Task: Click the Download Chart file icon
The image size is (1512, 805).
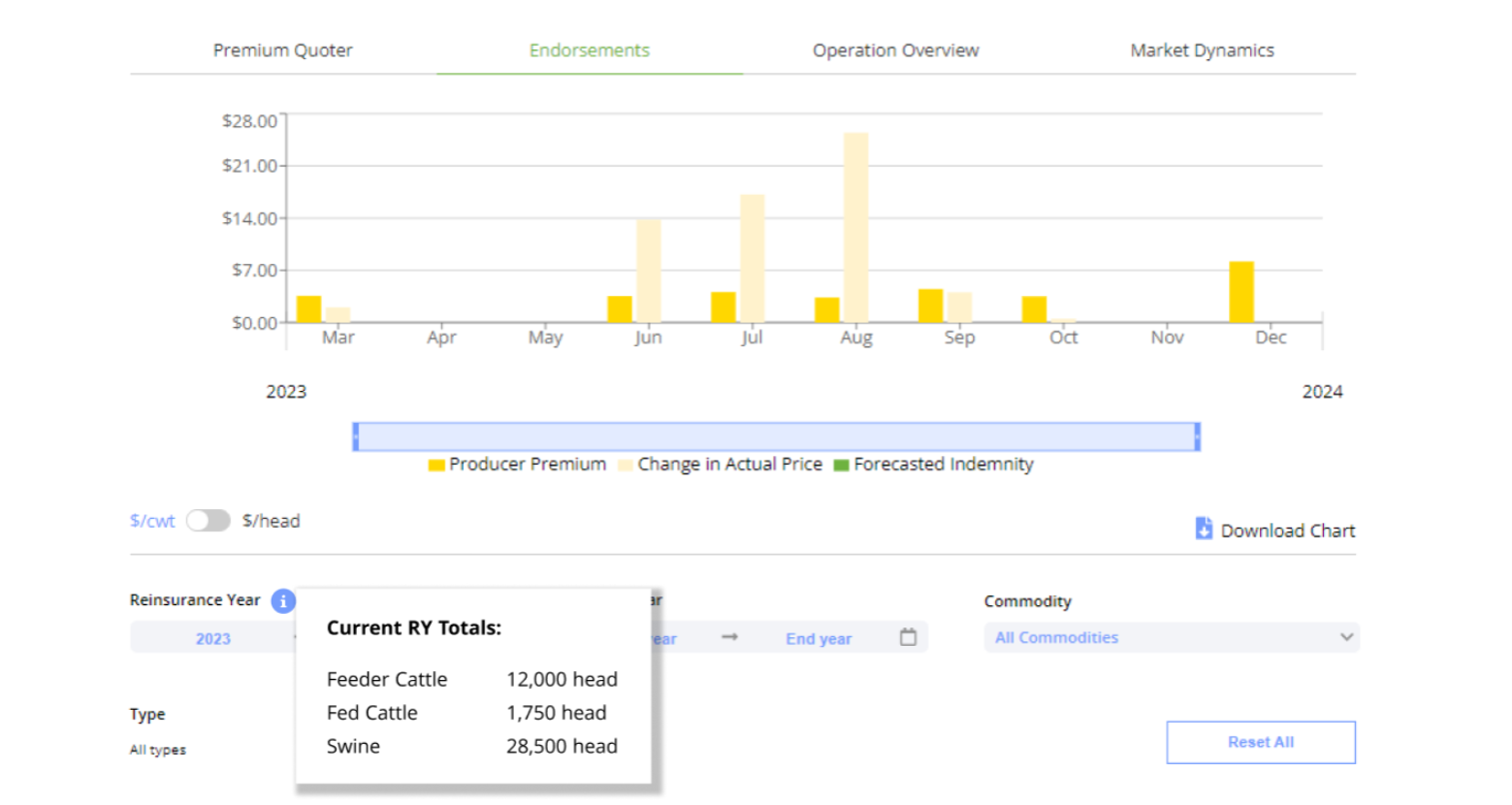Action: tap(1204, 529)
